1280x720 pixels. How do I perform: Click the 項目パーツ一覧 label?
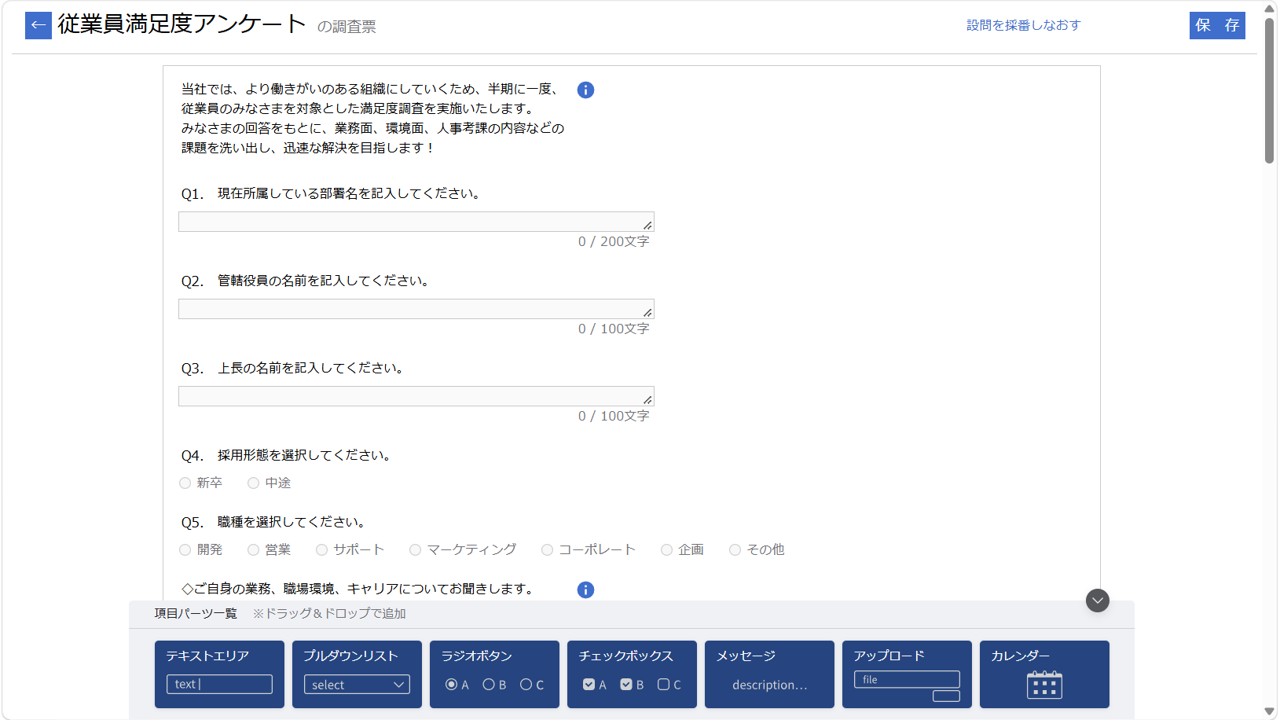[x=196, y=614]
